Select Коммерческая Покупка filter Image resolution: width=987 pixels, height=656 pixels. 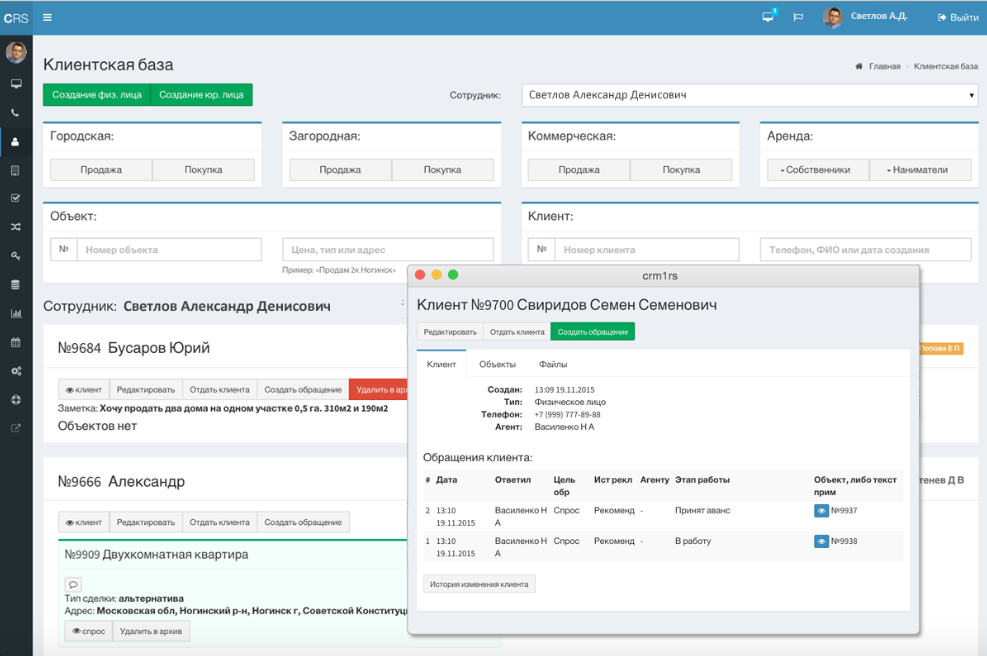pos(681,170)
